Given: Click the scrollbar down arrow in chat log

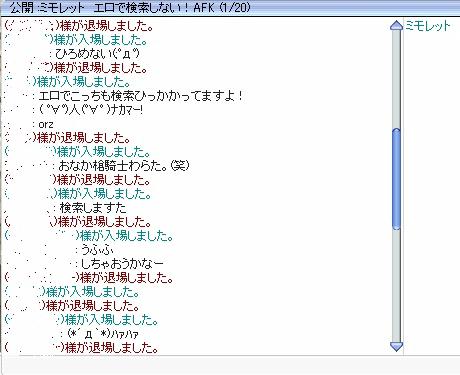Looking at the screenshot, I should (396, 347).
